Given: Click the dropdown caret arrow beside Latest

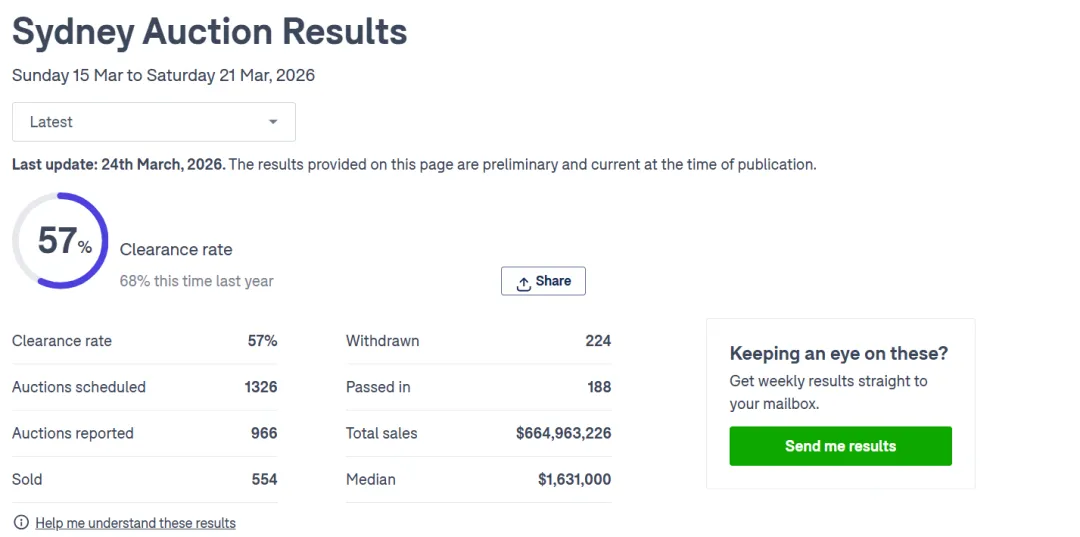Looking at the screenshot, I should click(273, 122).
